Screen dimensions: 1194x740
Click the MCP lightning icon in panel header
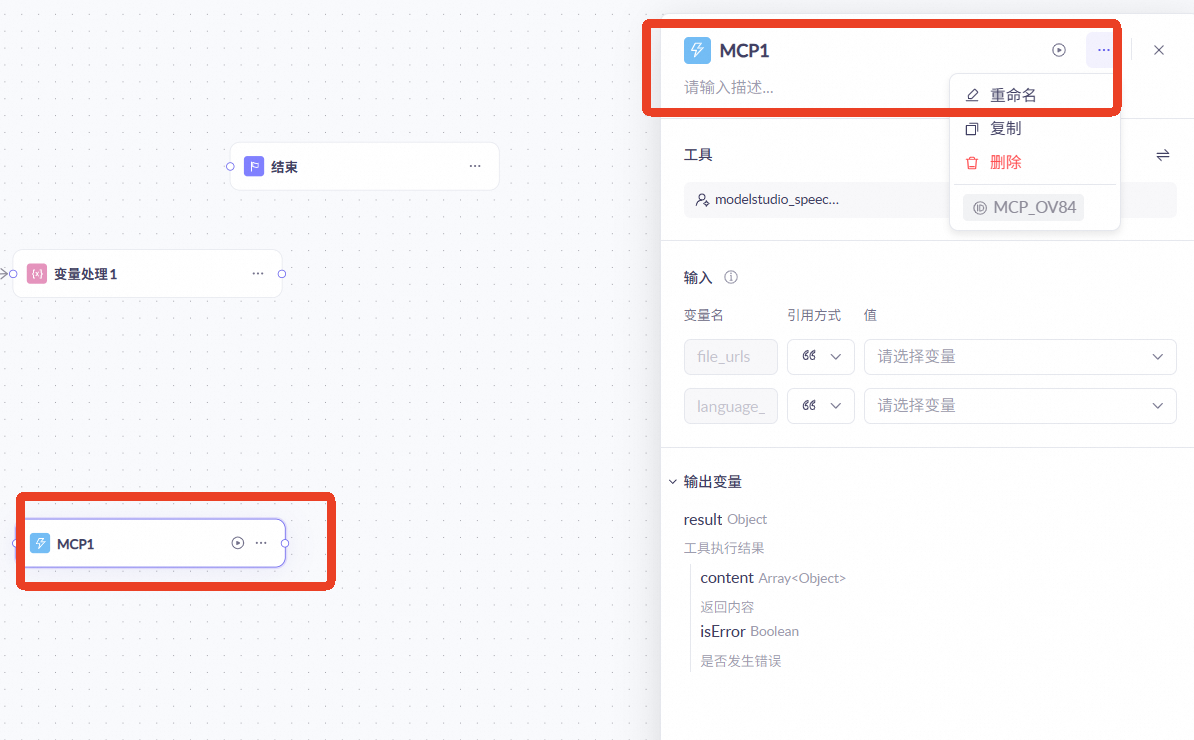[697, 50]
